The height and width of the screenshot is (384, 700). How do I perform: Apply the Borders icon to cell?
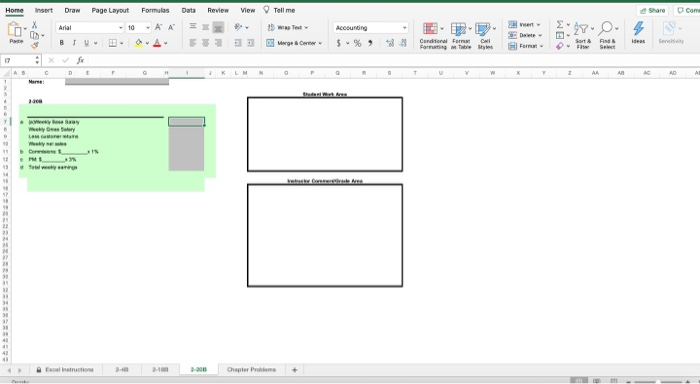coord(113,43)
